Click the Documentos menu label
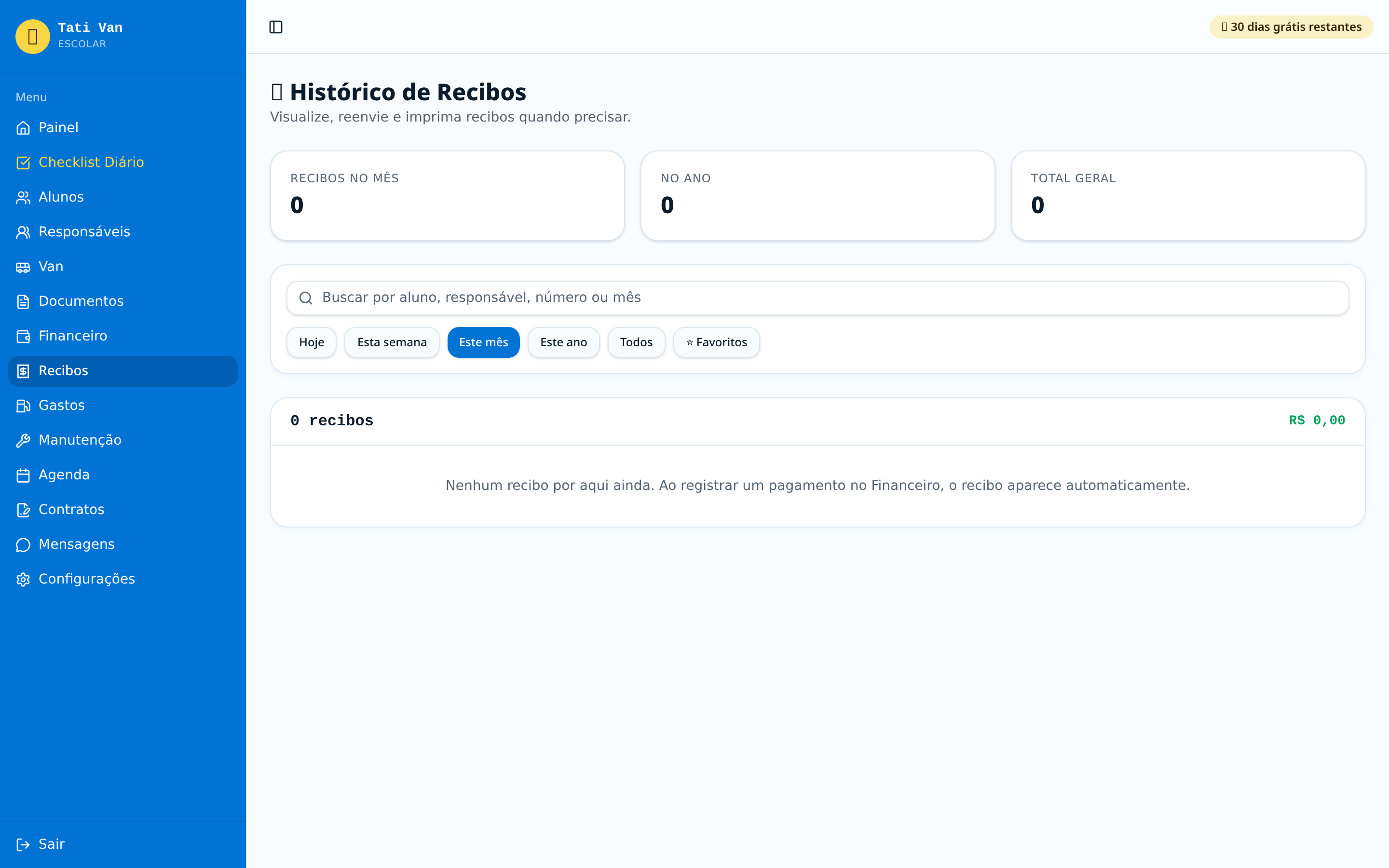Screen dimensions: 1389x868 click(81, 301)
